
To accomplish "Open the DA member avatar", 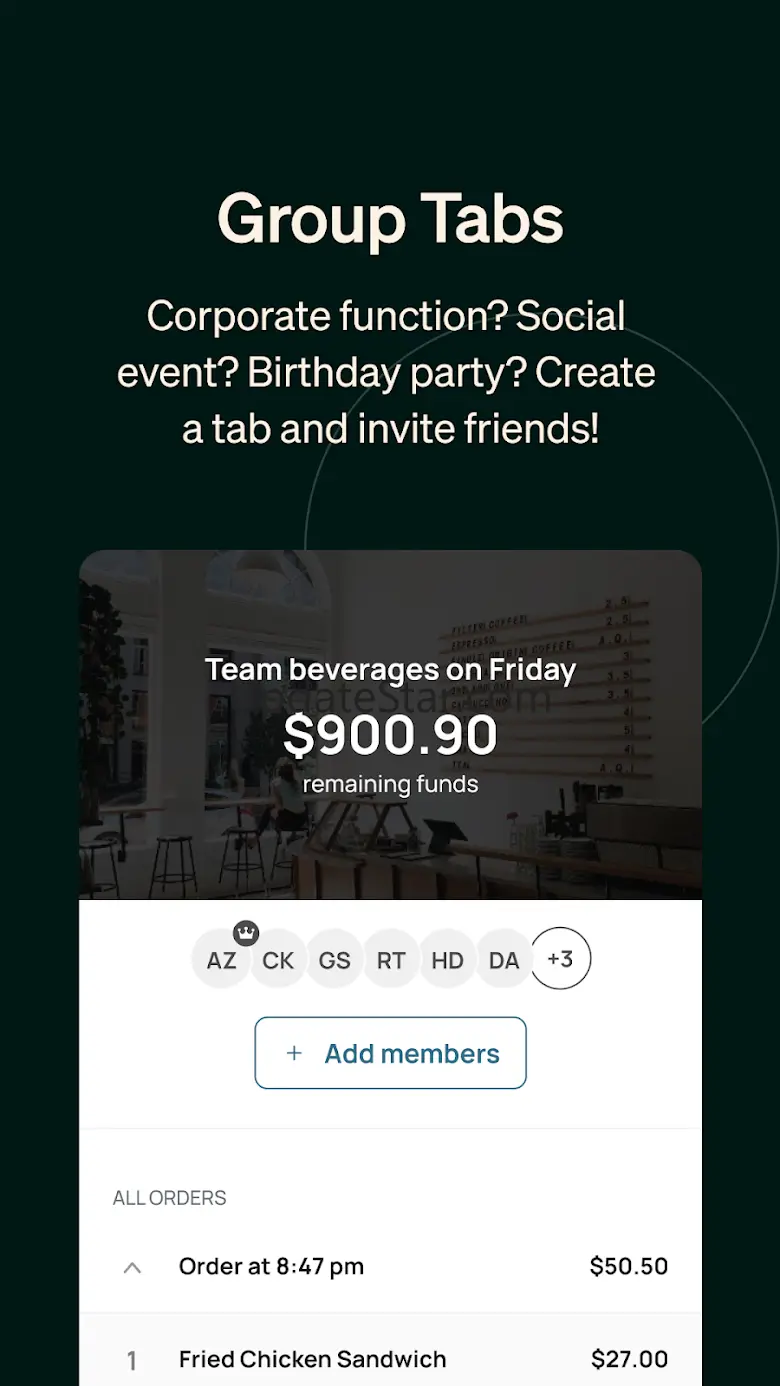I will [x=504, y=961].
